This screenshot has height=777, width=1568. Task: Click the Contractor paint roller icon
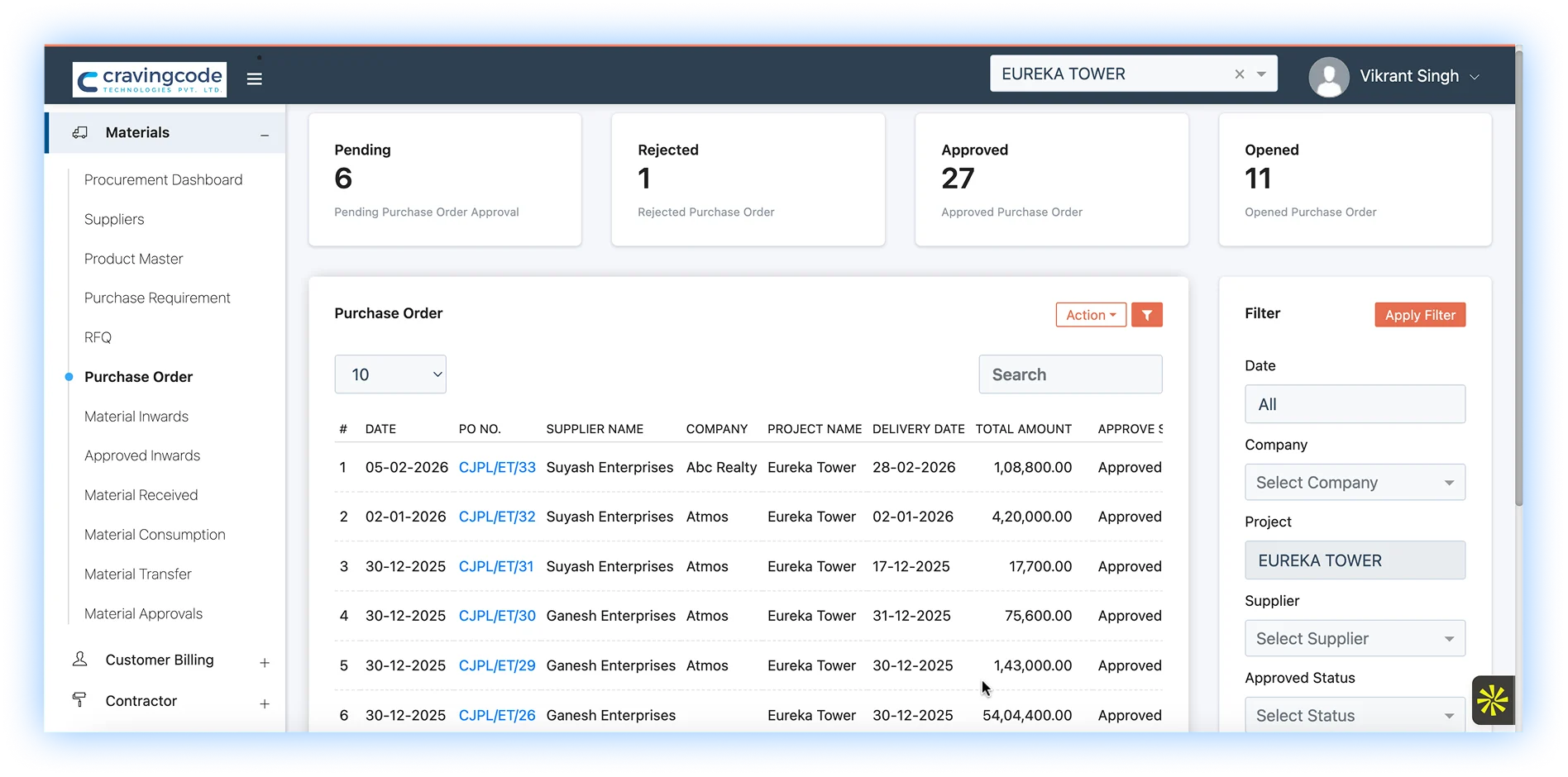coord(79,700)
